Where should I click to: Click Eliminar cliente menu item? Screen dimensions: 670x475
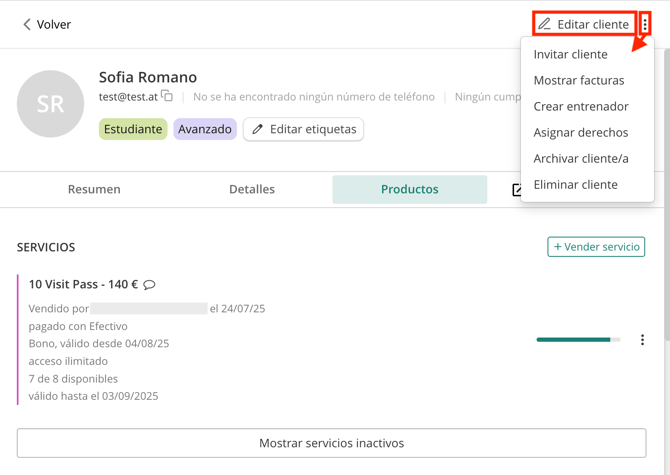coord(575,184)
